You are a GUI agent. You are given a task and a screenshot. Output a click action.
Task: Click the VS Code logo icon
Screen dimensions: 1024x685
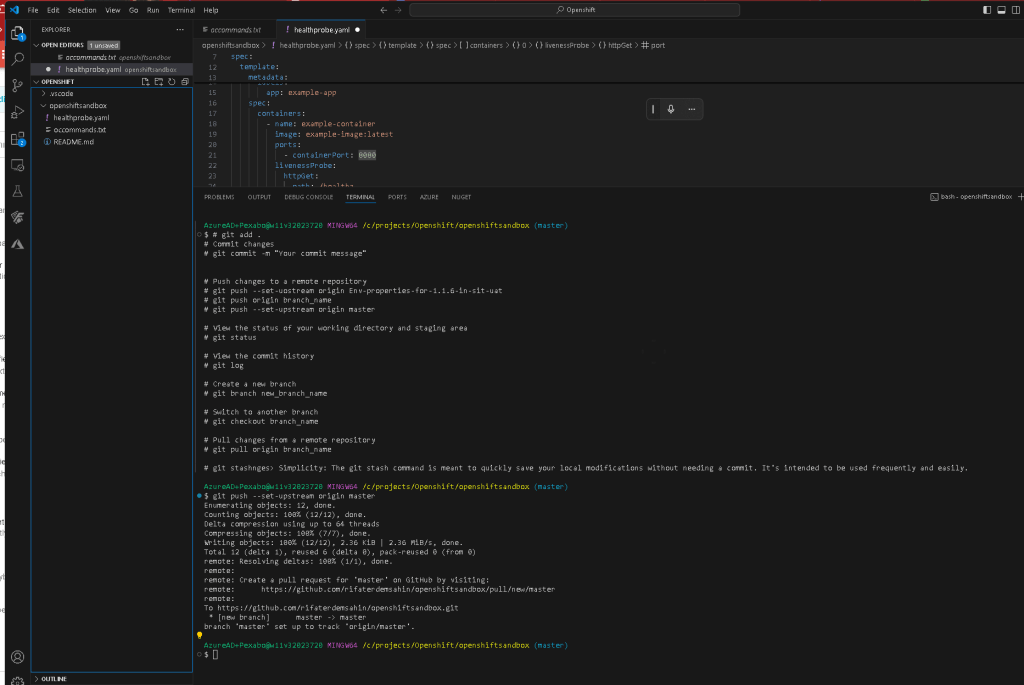pos(14,10)
